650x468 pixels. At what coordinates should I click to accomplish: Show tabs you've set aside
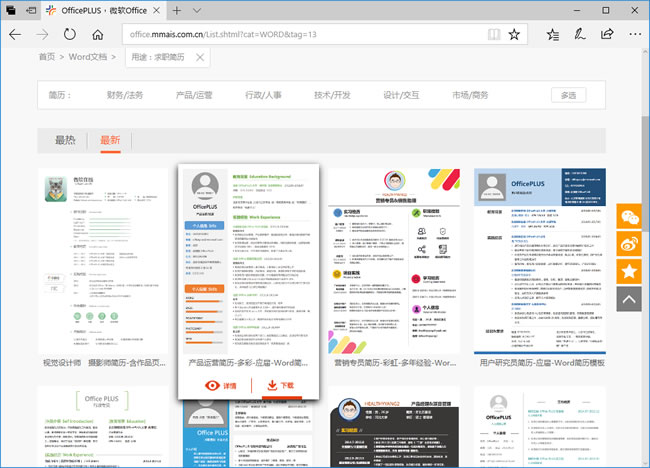pos(11,10)
